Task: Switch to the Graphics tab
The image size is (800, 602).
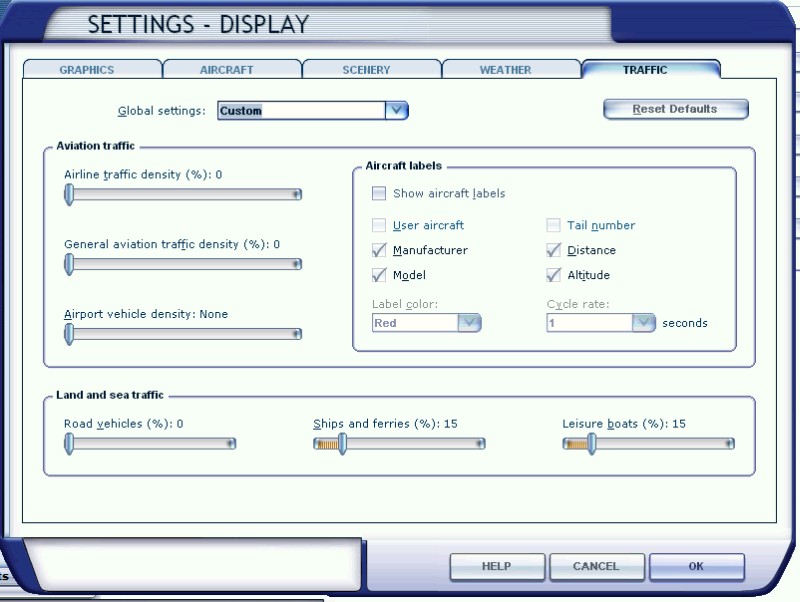Action: pos(87,70)
